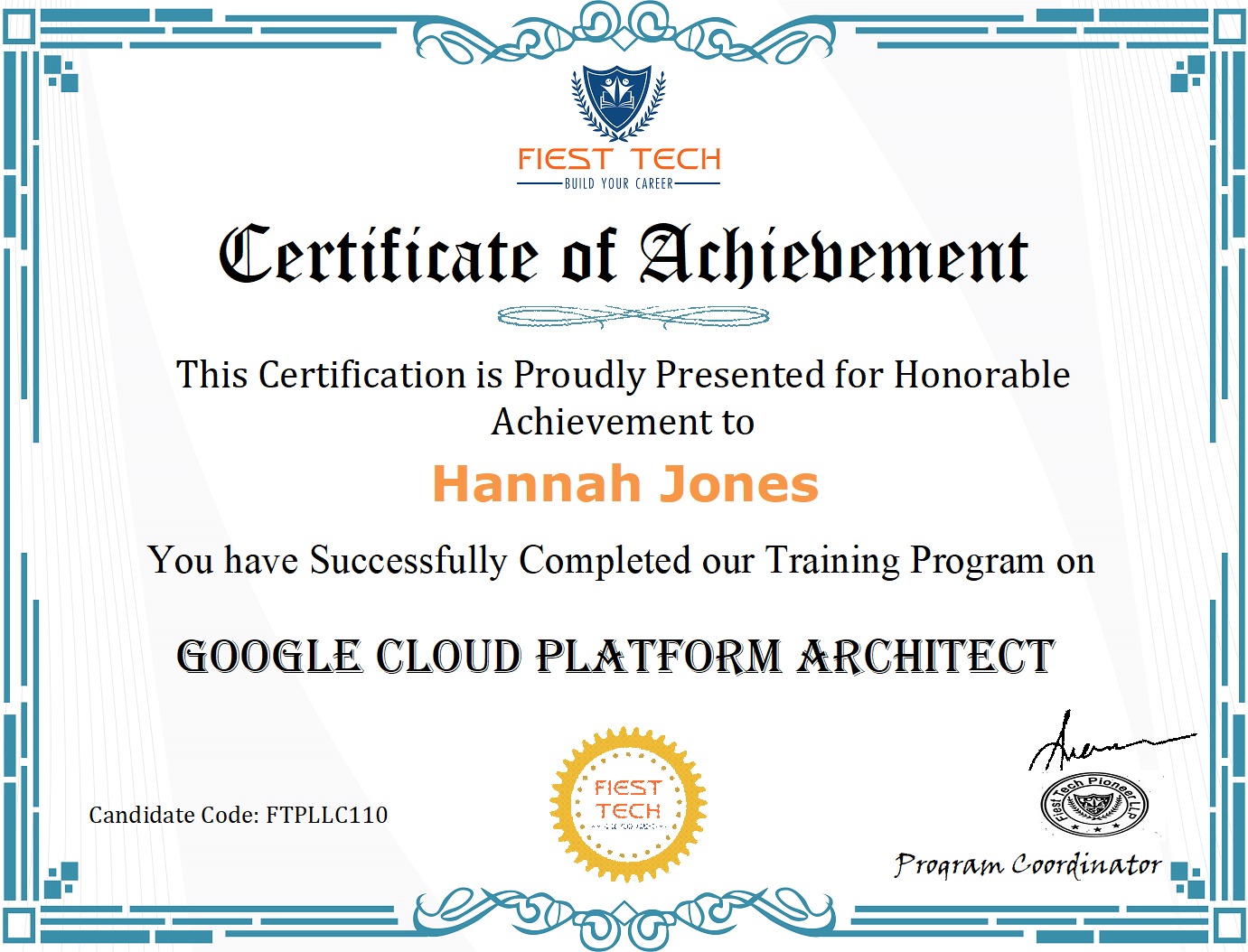Click 'This Certification is Proudly Presented' line
Screen dimensions: 1248x952
pos(623,375)
